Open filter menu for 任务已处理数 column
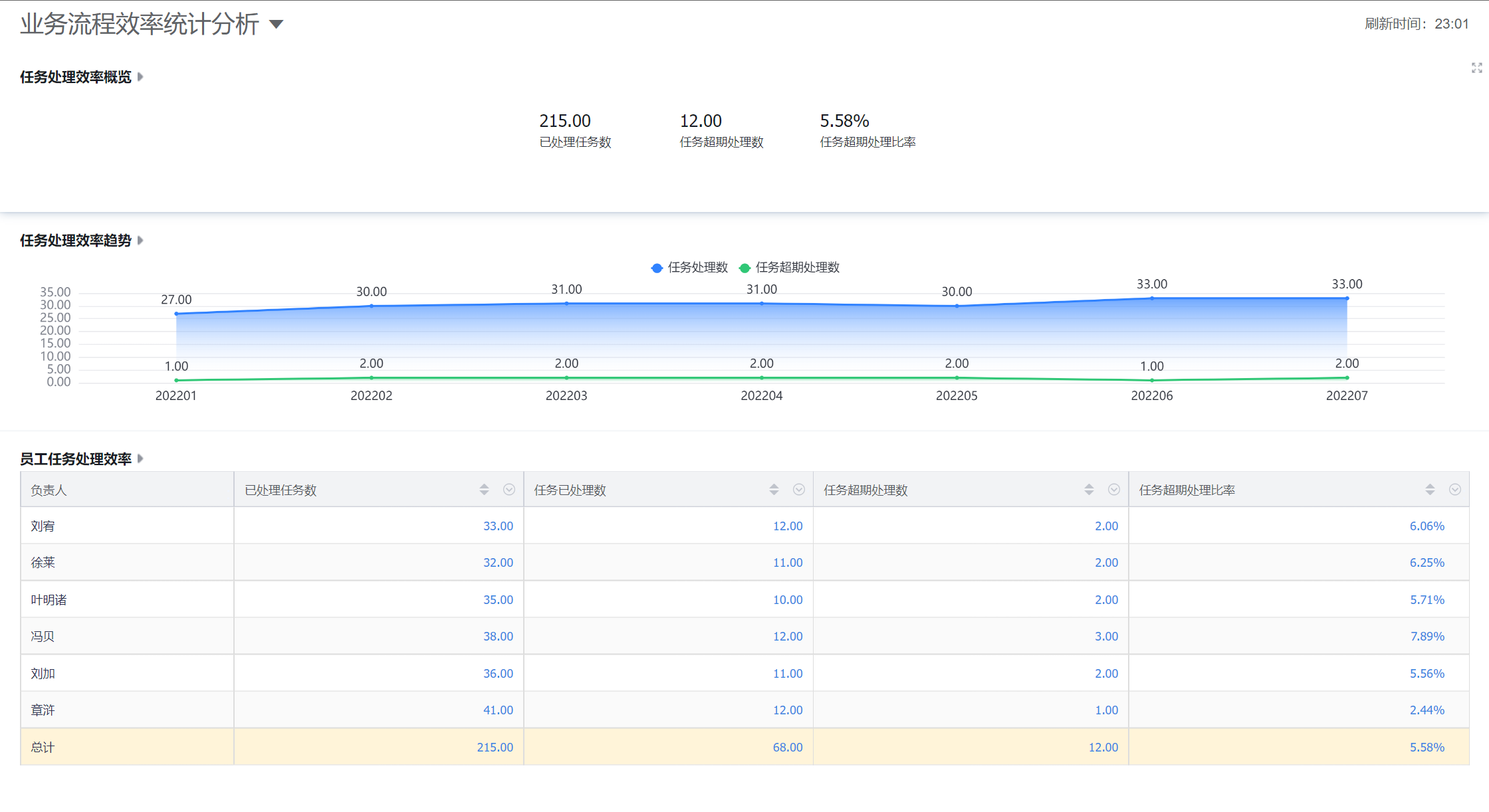 pos(799,490)
